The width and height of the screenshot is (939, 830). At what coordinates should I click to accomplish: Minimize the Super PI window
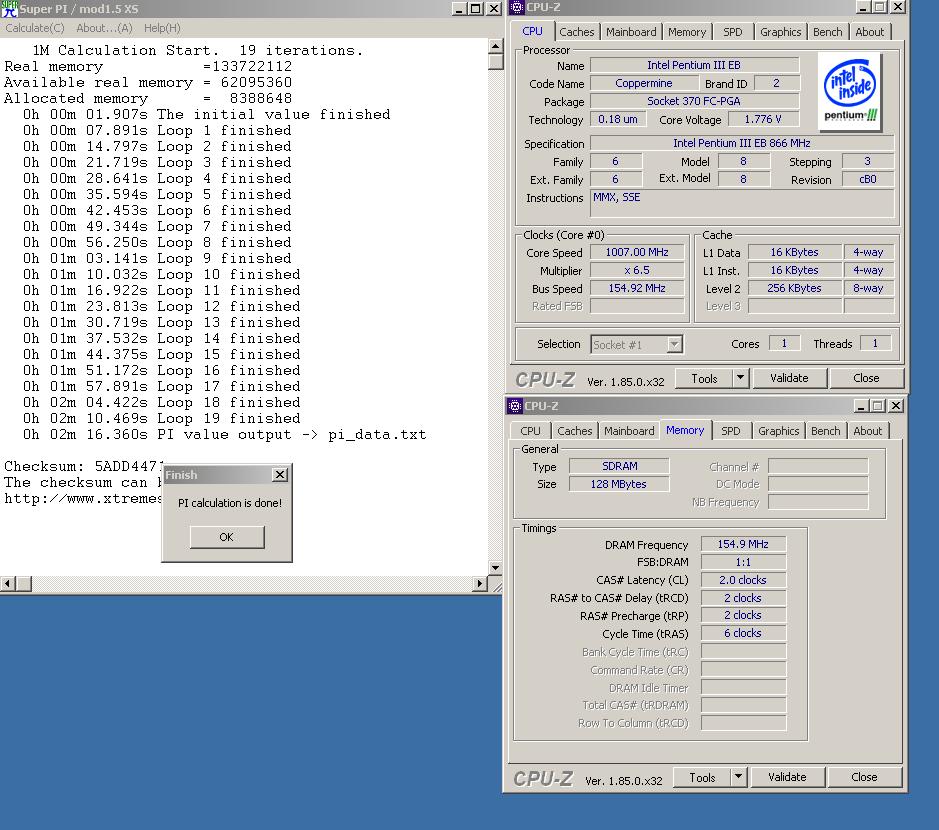click(459, 8)
